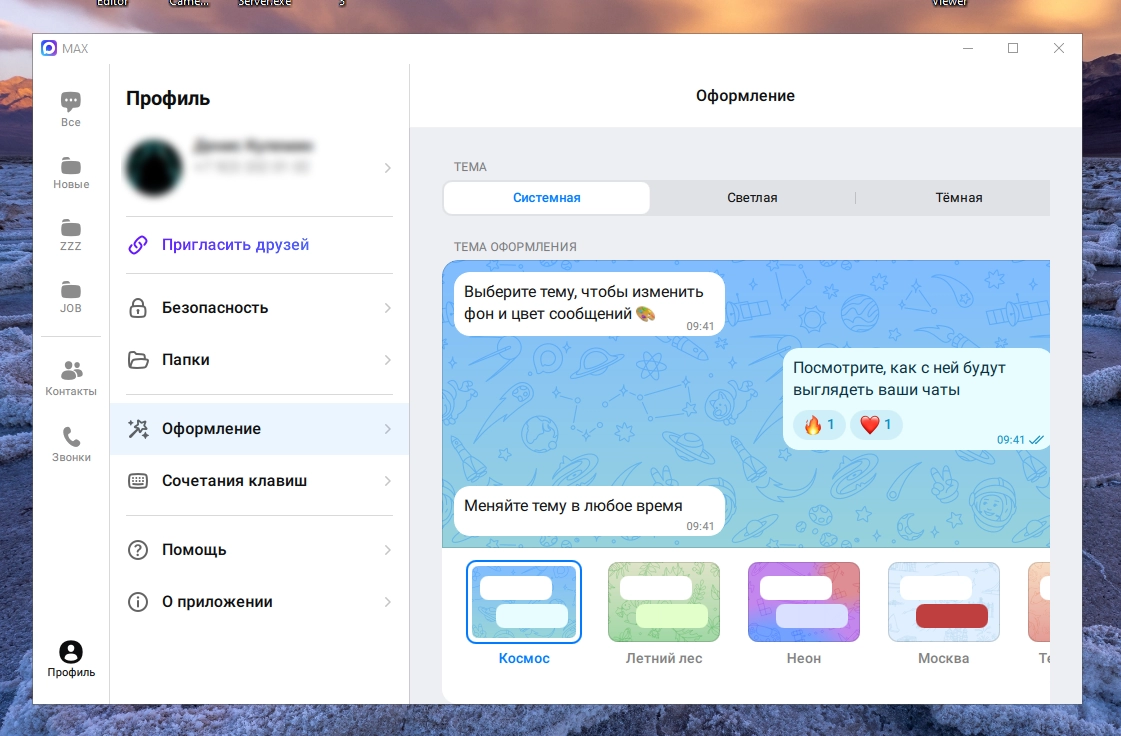Open the Помощь settings item

click(x=260, y=550)
